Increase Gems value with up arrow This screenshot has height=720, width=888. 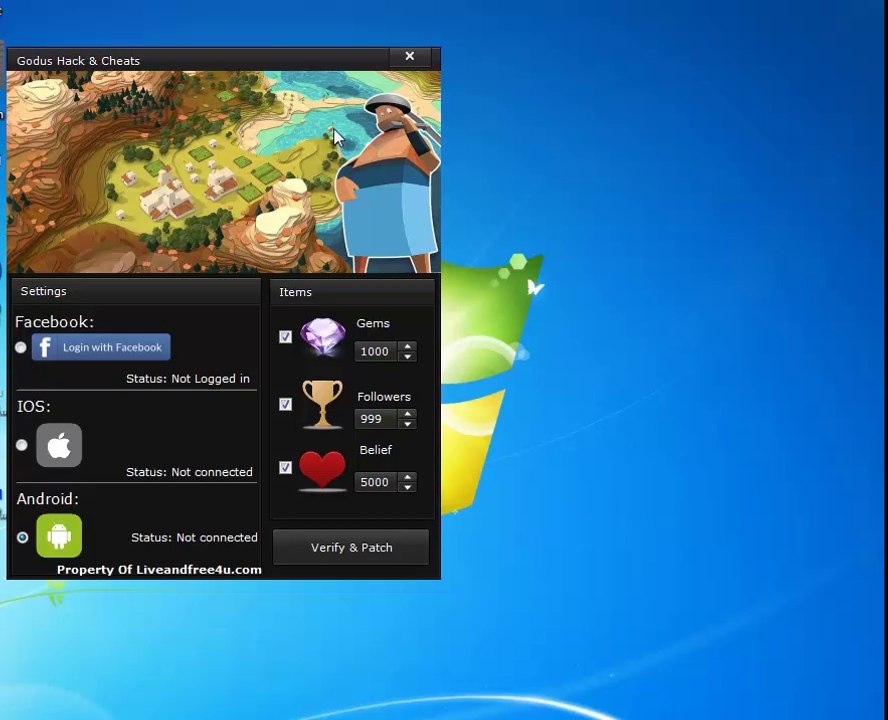(408, 346)
